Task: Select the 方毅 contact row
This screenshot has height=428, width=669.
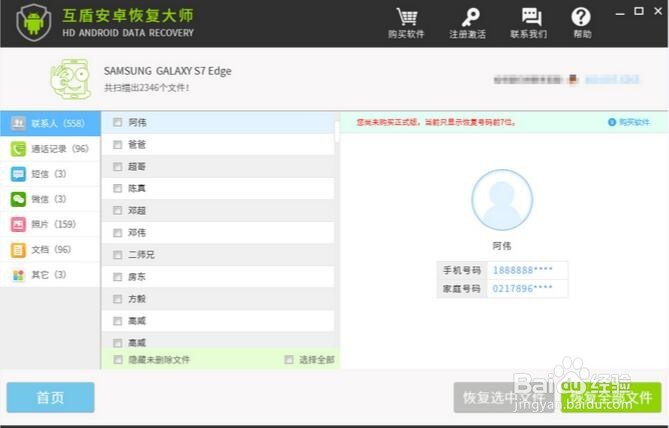Action: 218,299
